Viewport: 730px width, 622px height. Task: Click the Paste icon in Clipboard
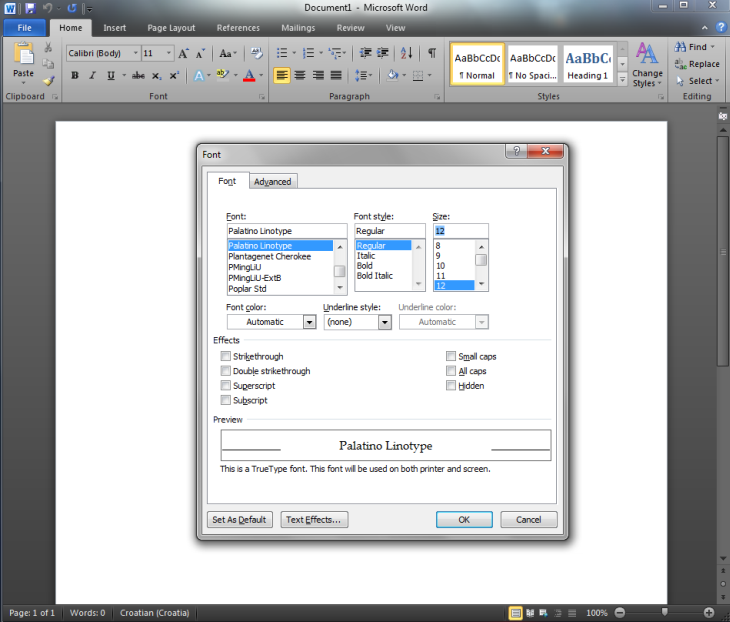point(23,58)
